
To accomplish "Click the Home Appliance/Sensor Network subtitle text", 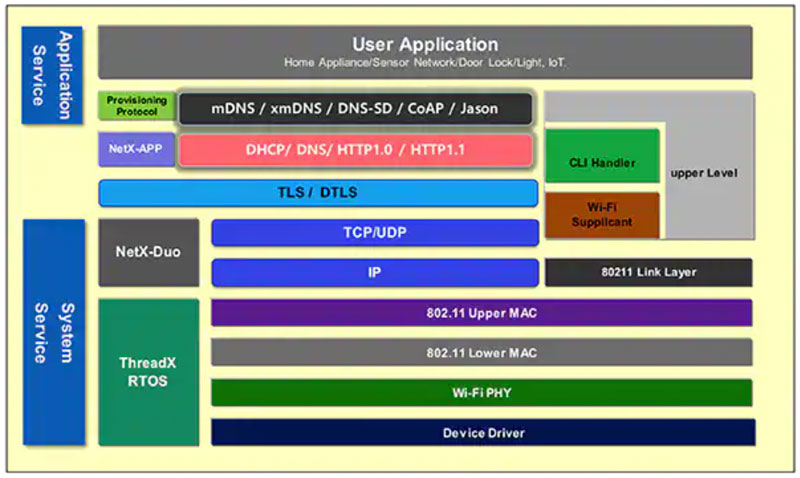I will click(425, 63).
